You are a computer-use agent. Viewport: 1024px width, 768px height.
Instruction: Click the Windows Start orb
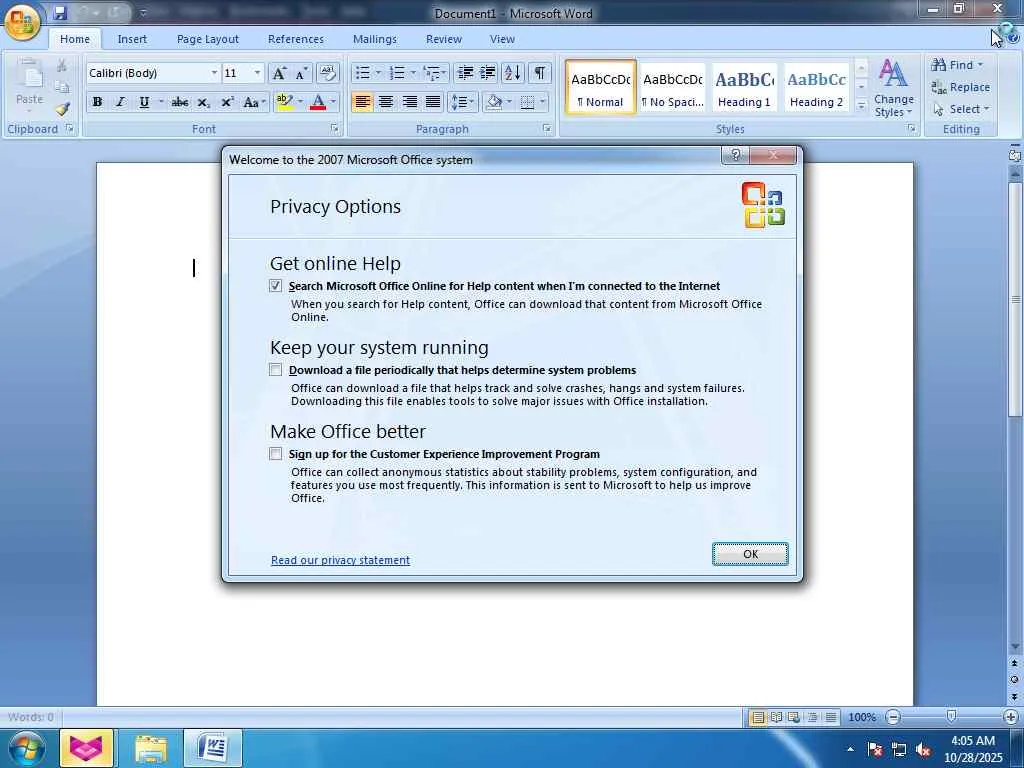[x=26, y=748]
